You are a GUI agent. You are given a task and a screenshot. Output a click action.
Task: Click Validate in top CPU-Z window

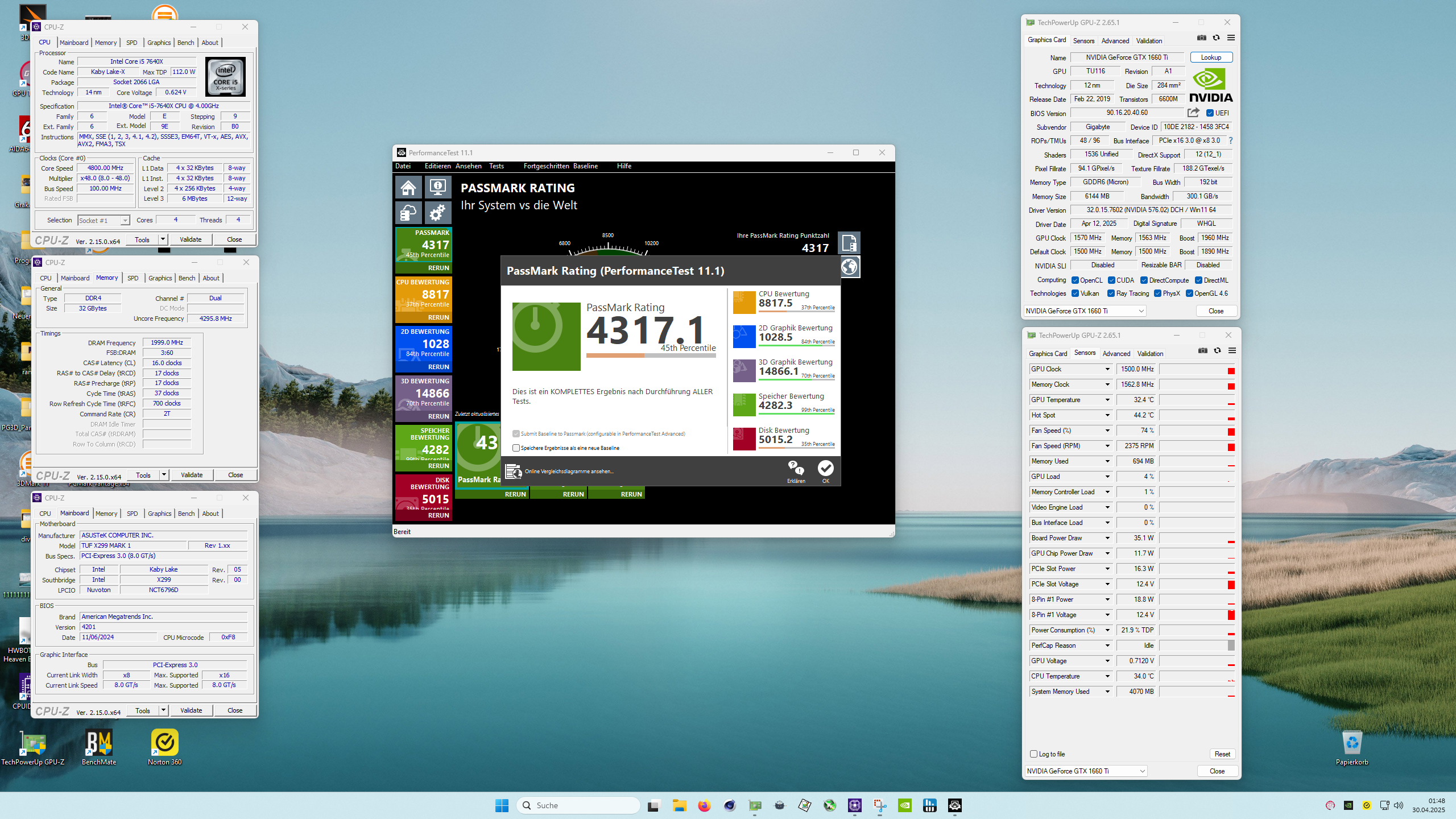(191, 239)
